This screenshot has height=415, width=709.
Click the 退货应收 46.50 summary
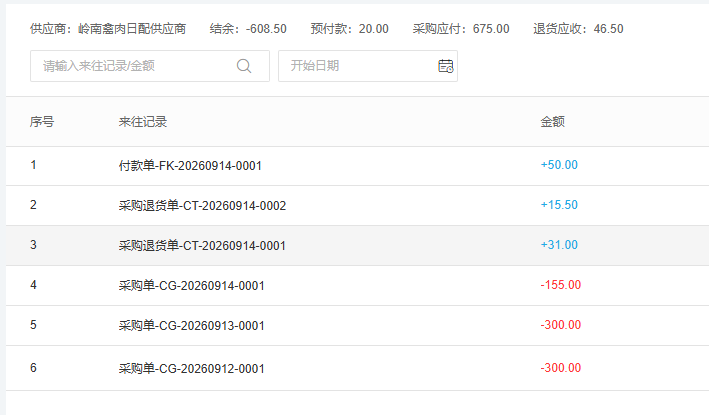pos(578,29)
